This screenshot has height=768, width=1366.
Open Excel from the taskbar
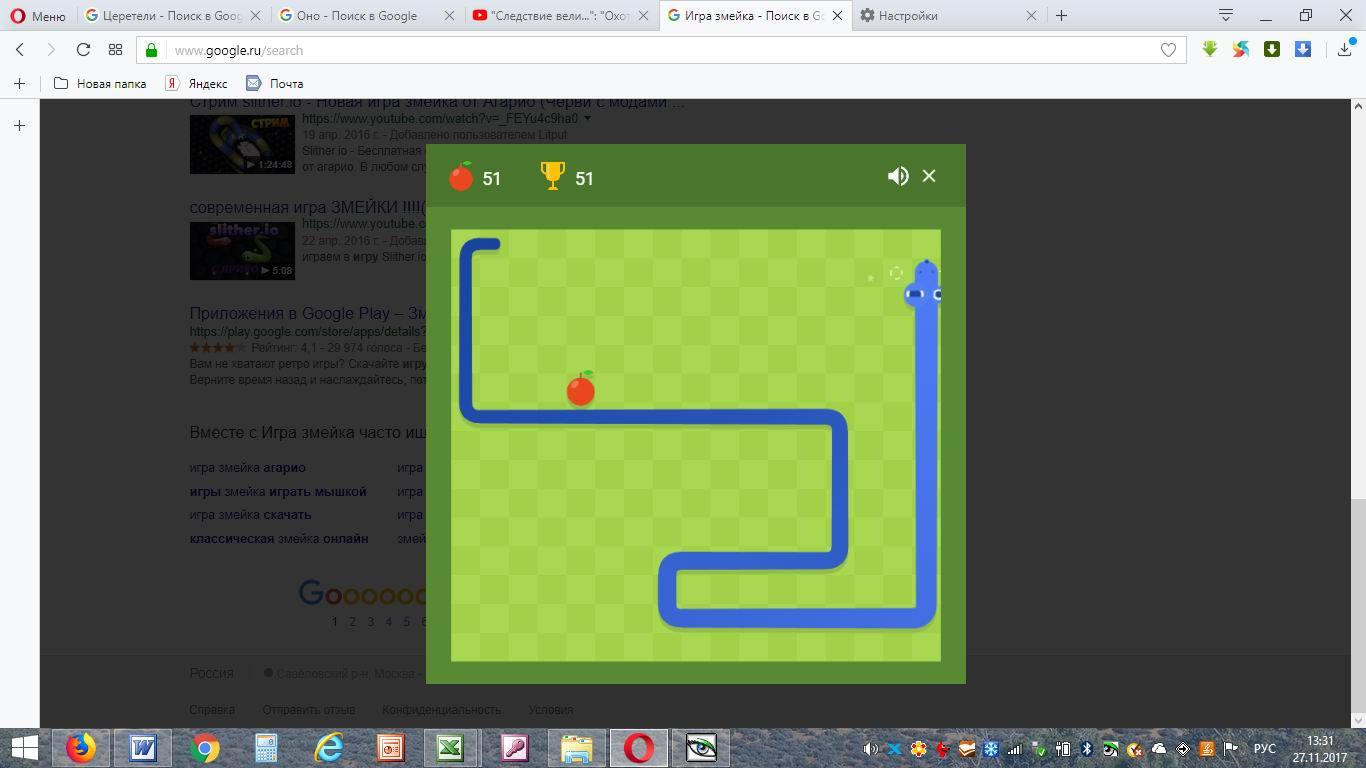coord(453,748)
